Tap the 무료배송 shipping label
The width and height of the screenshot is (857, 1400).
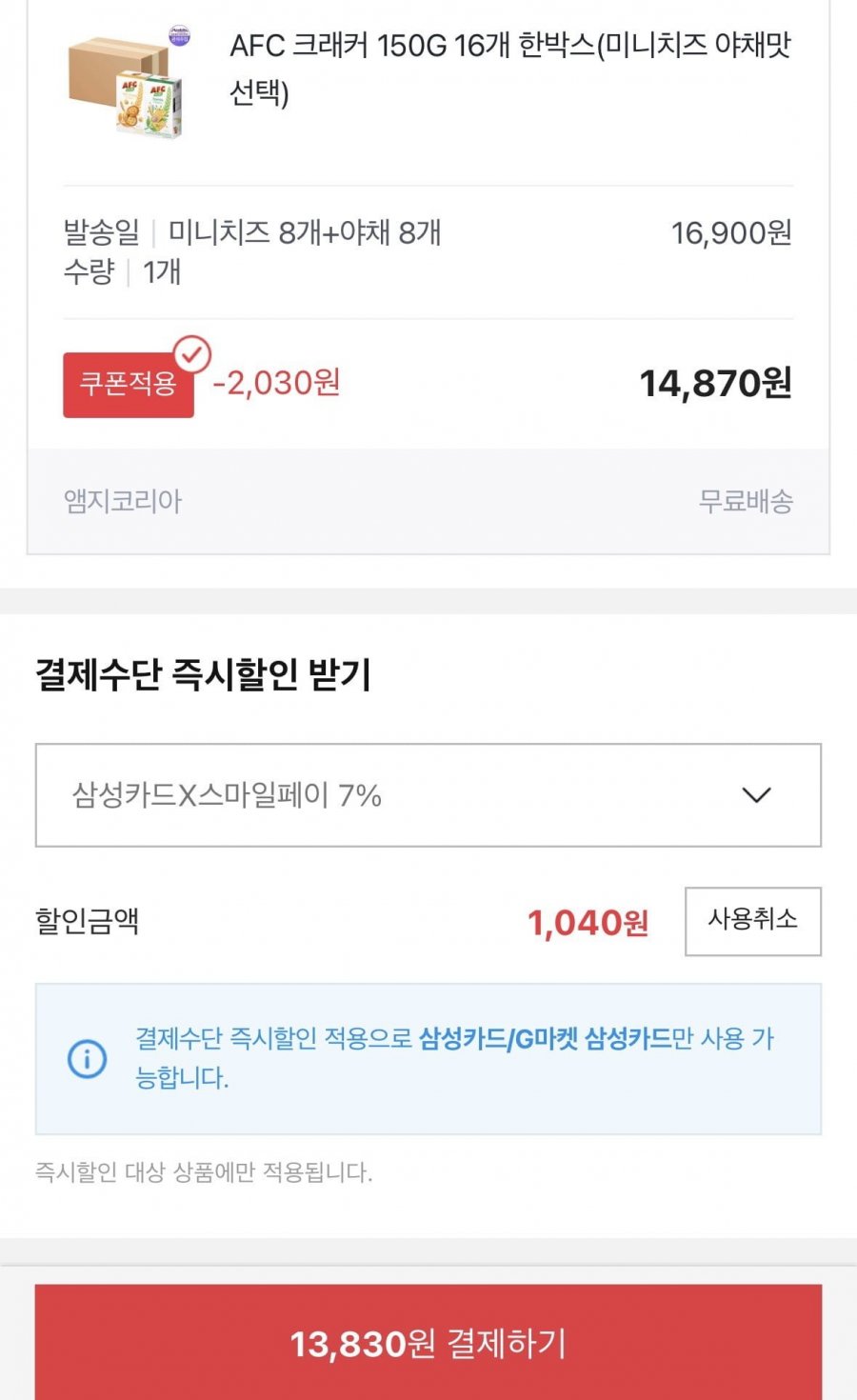[746, 501]
